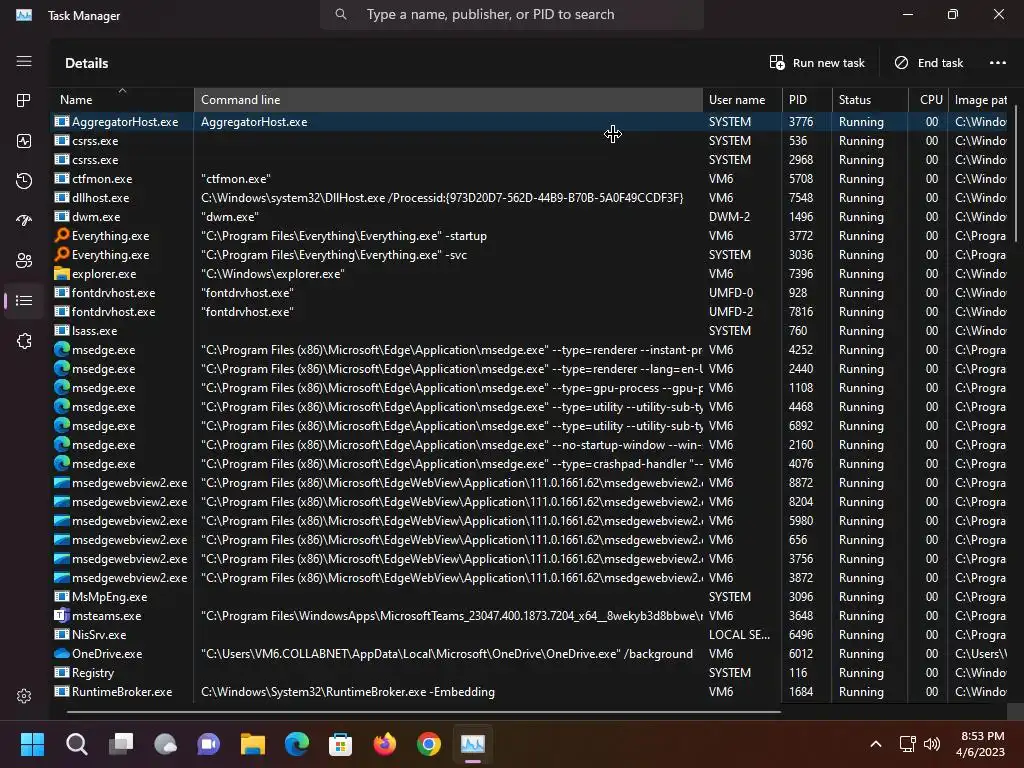Click Everything.exe icon with -svc argument
1024x768 pixels.
tap(62, 254)
